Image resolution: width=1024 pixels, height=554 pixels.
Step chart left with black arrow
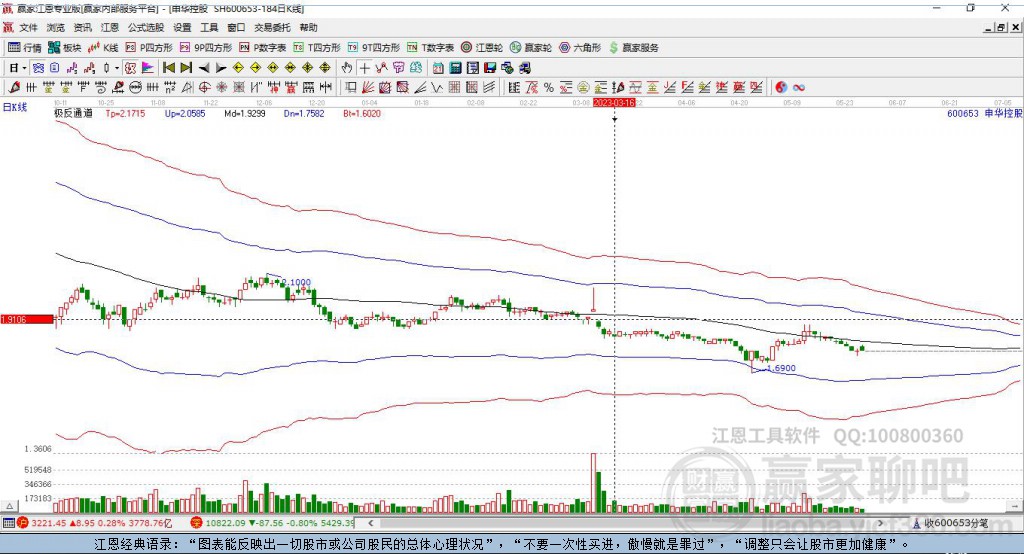204,68
